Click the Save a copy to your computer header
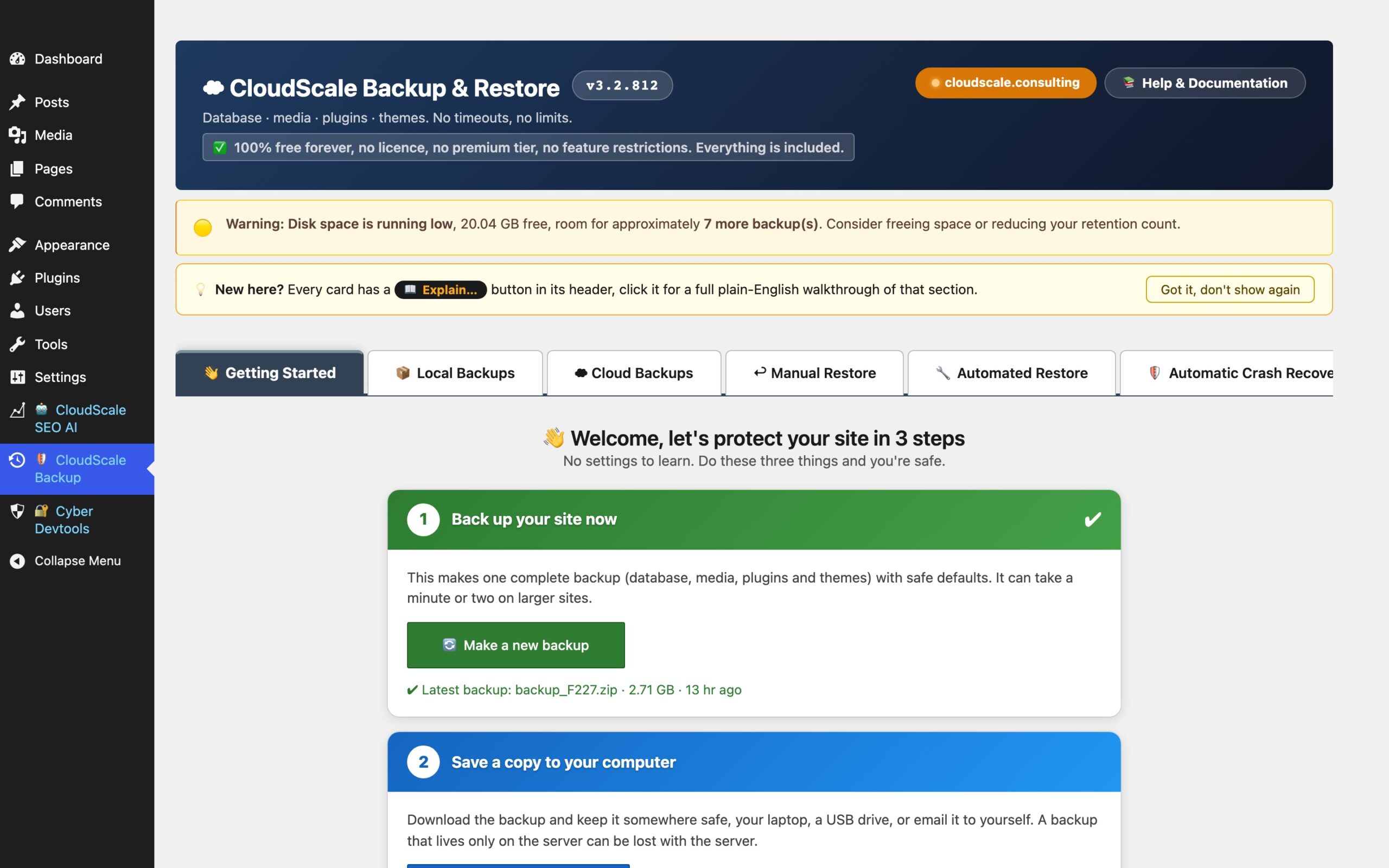This screenshot has height=868, width=1389. point(754,762)
